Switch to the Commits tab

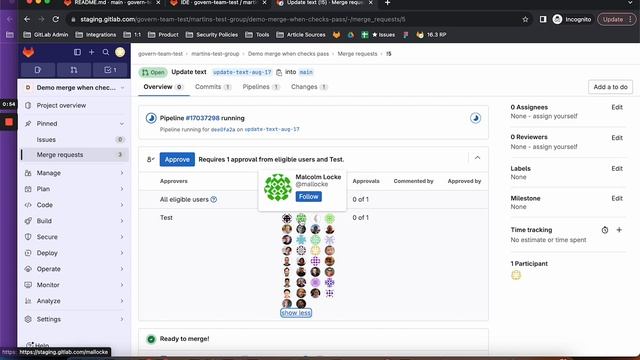point(213,87)
